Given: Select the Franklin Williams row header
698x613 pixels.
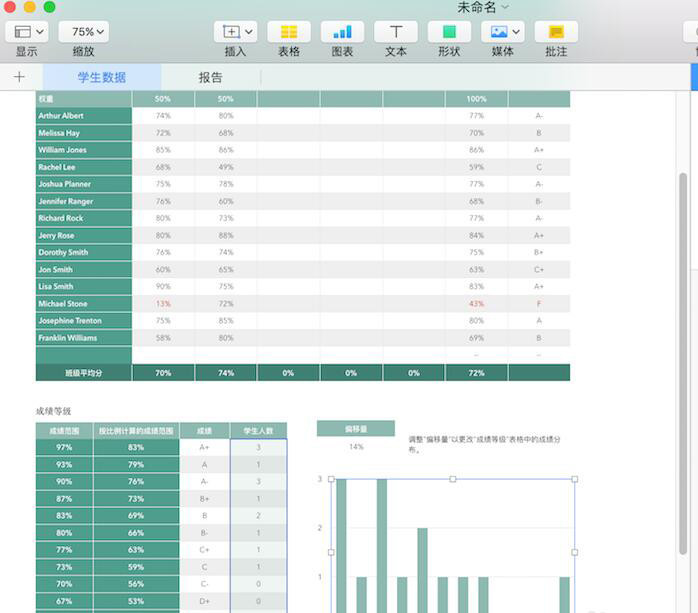Looking at the screenshot, I should pos(84,338).
